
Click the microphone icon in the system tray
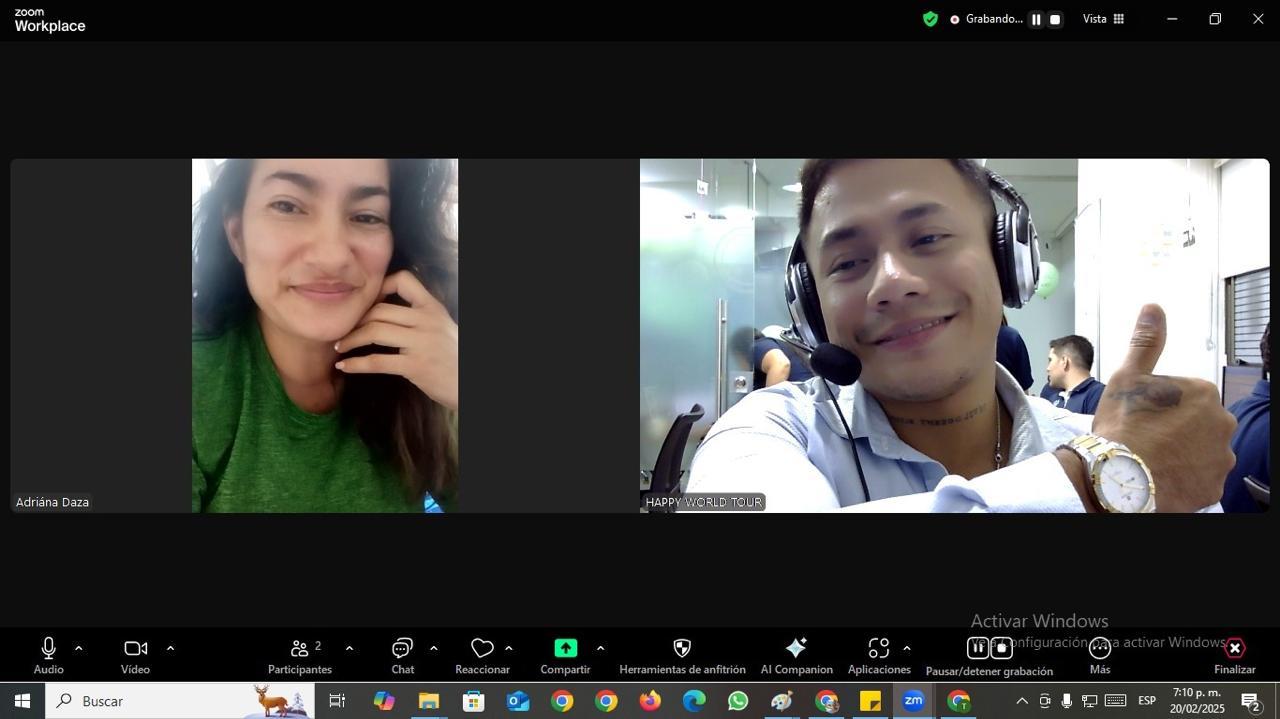click(x=1067, y=701)
